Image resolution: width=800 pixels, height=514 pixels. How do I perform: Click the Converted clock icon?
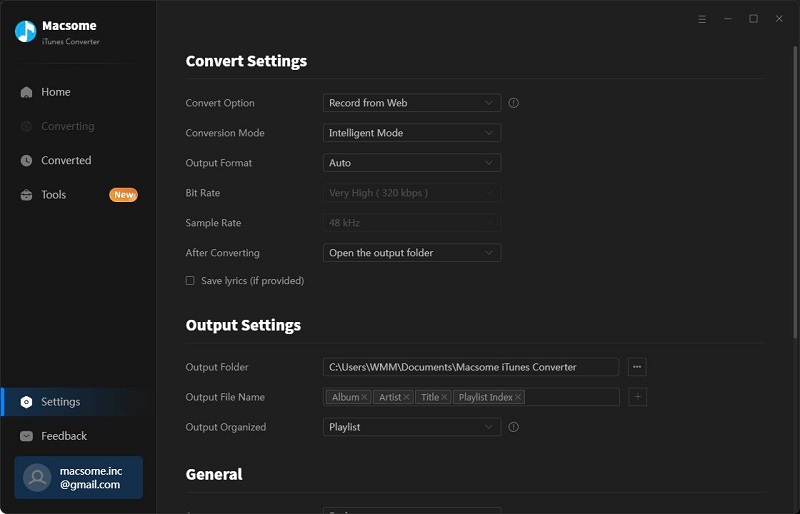tap(26, 160)
